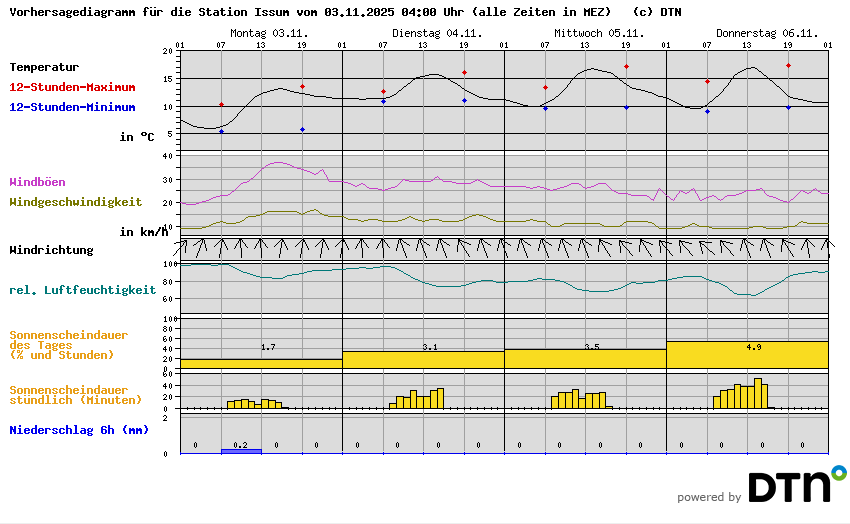Click the rel. Luftfeuchtigkeit legend label

coord(82,290)
